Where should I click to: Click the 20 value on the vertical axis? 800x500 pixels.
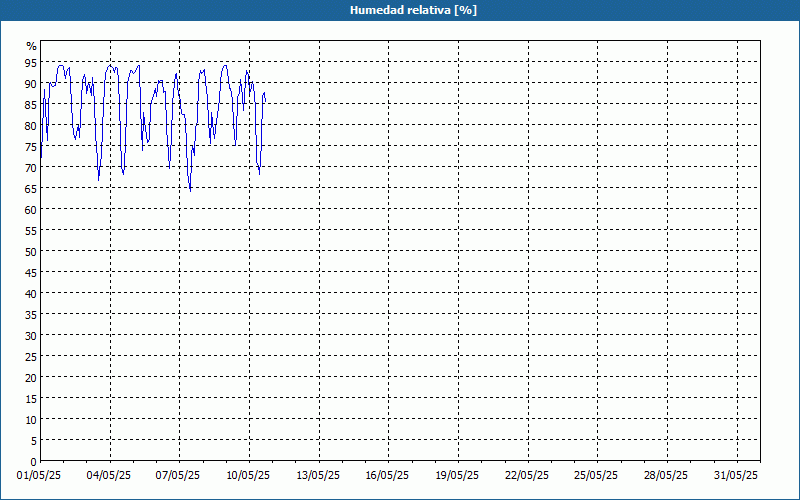click(31, 378)
